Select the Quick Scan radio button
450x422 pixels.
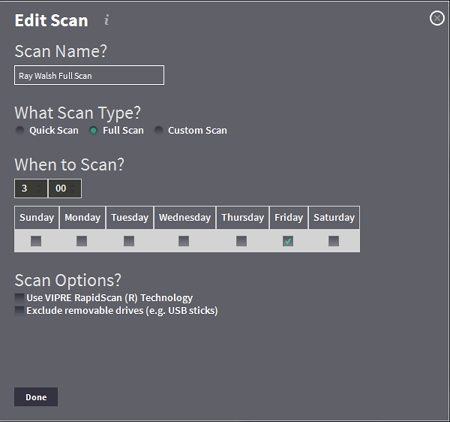point(20,130)
